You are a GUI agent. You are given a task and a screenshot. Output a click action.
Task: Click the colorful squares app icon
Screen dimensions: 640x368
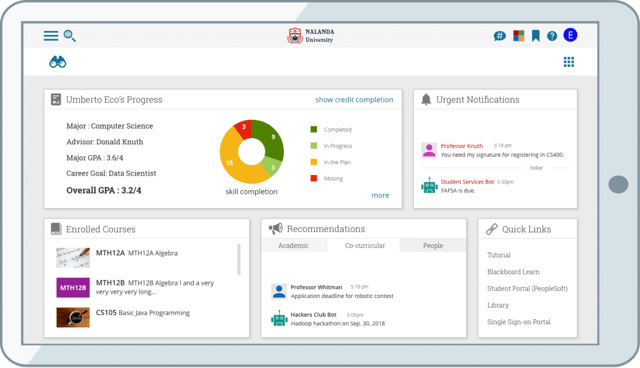pyautogui.click(x=519, y=35)
